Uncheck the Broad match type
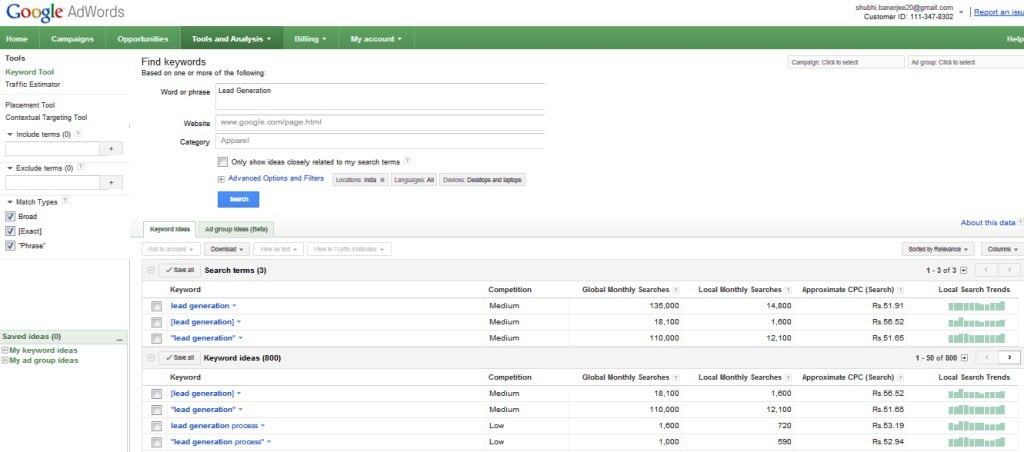 click(x=10, y=216)
